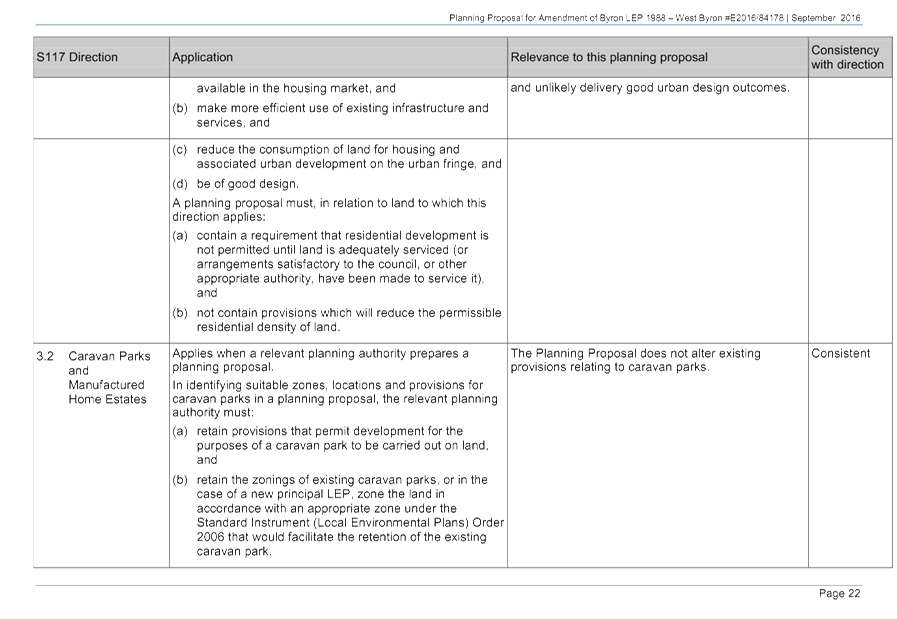Screen dimensions: 897x619
Task: Click the 'Page 22' footer text
Action: click(839, 593)
